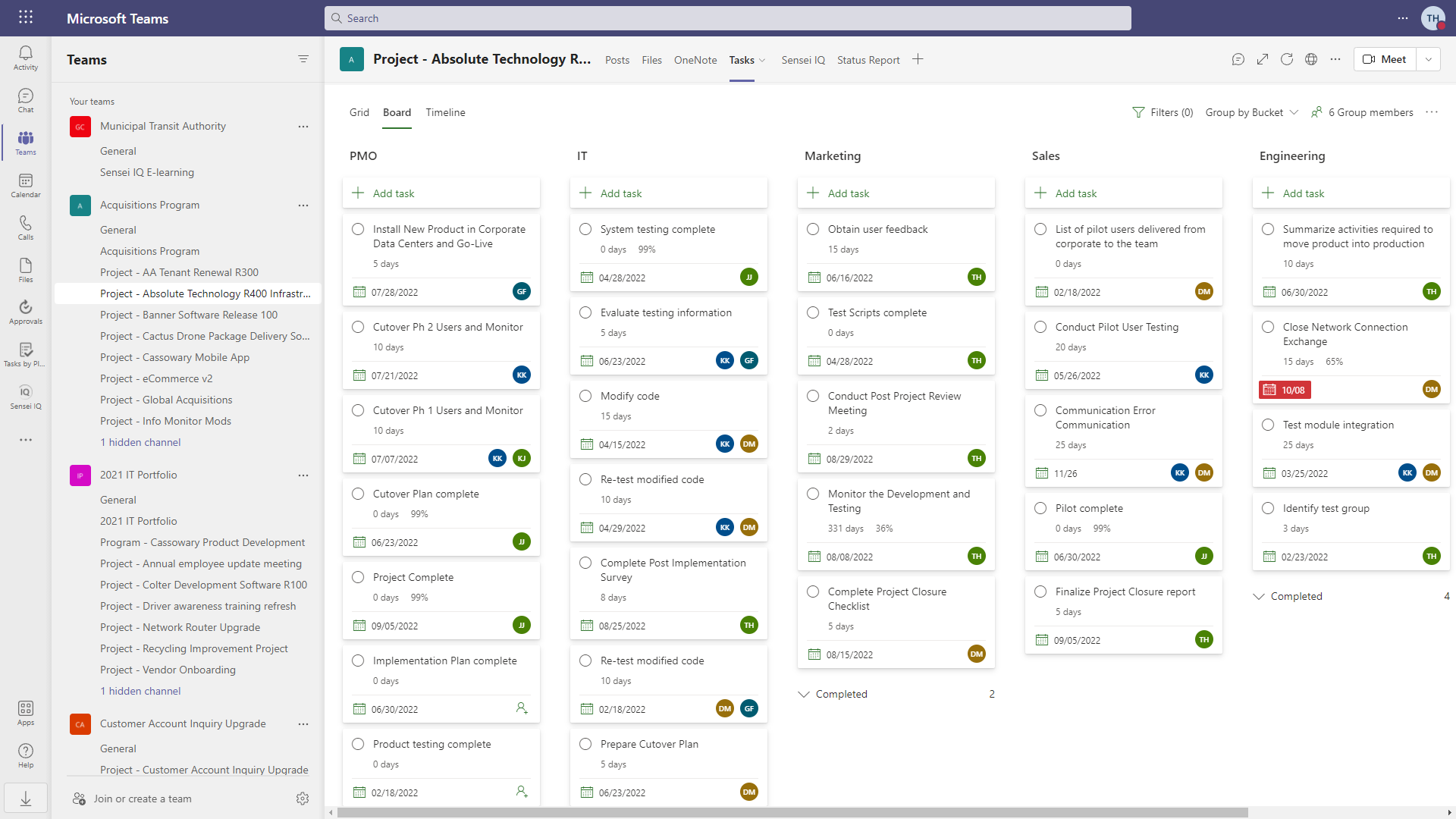Expand the tab to full screen
The height and width of the screenshot is (819, 1456).
[1263, 59]
